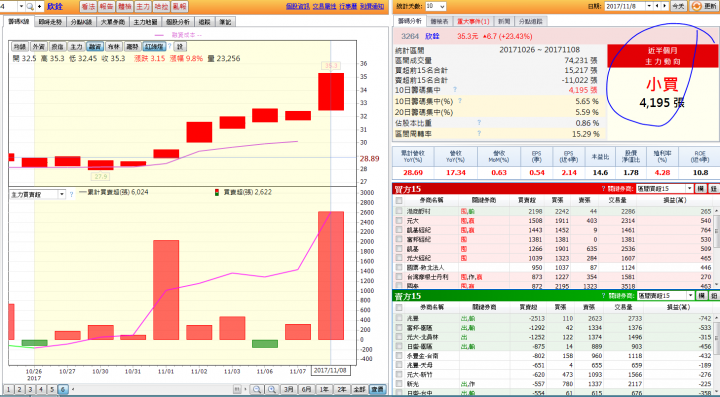720x397 pixels.
Task: Switch to the 重大事件(1) tab
Action: (x=473, y=21)
